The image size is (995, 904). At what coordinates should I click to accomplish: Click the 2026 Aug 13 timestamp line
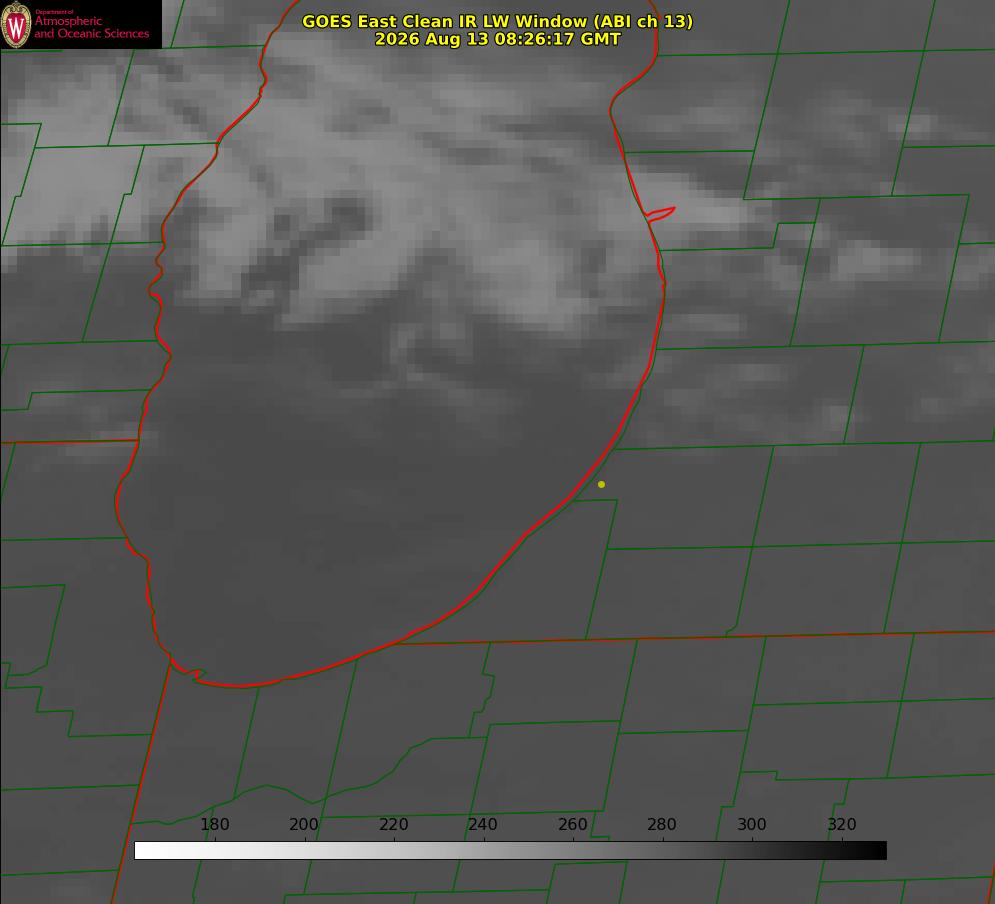[x=498, y=39]
